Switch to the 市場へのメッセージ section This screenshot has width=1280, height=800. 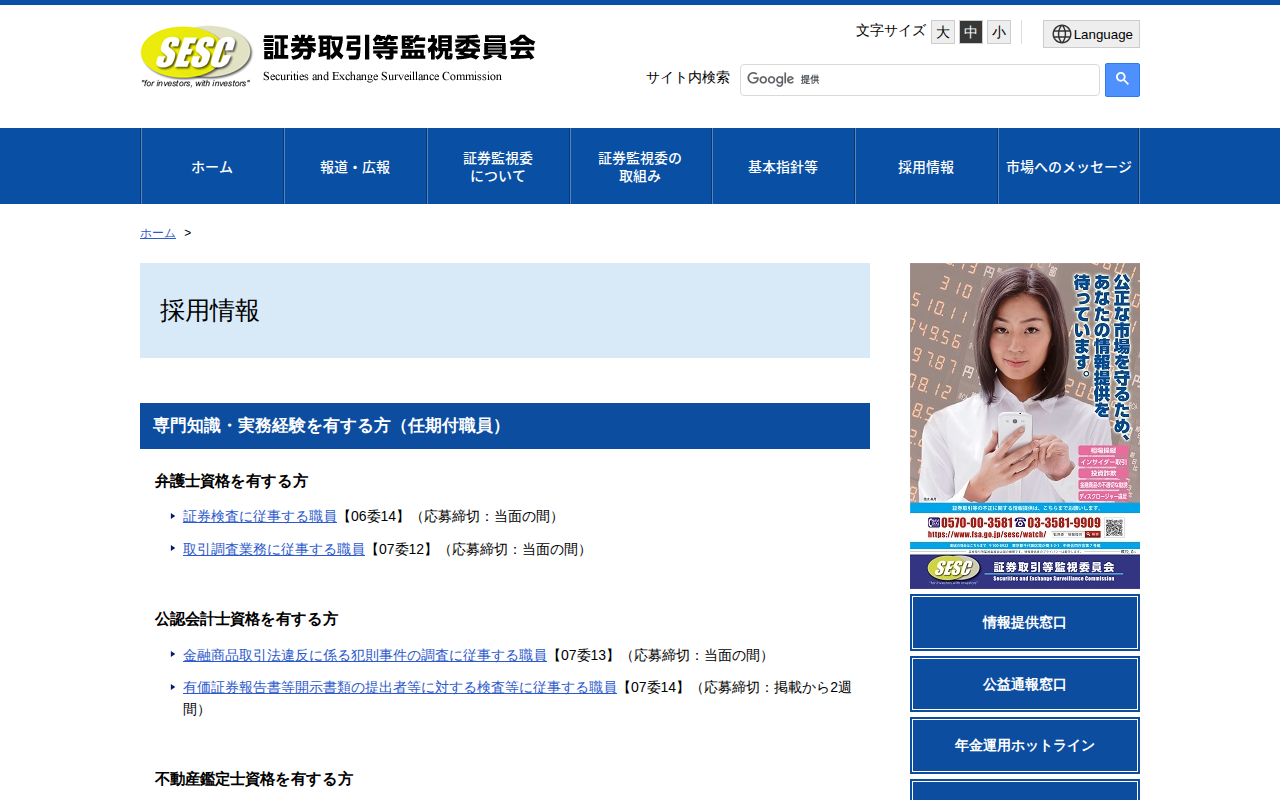pyautogui.click(x=1068, y=166)
